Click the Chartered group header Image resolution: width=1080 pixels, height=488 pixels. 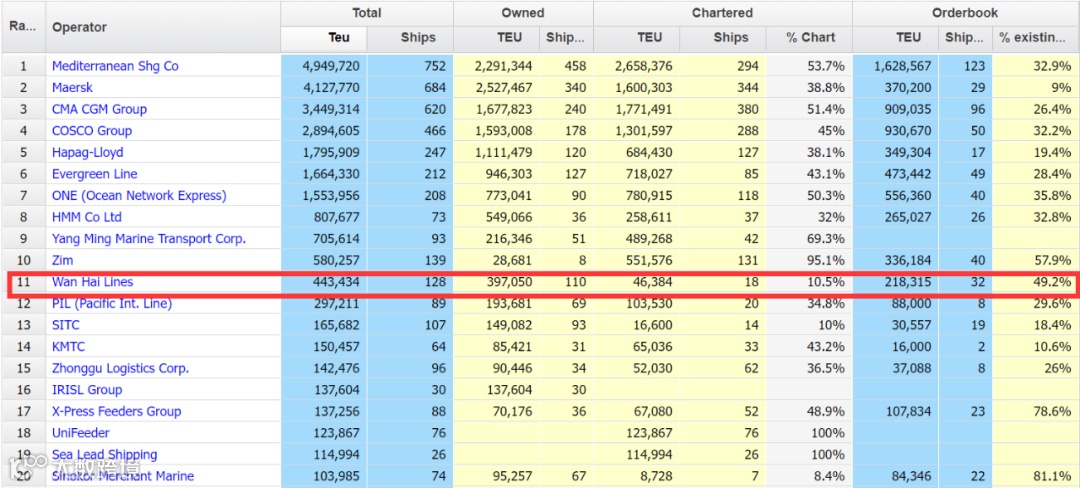[x=723, y=13]
